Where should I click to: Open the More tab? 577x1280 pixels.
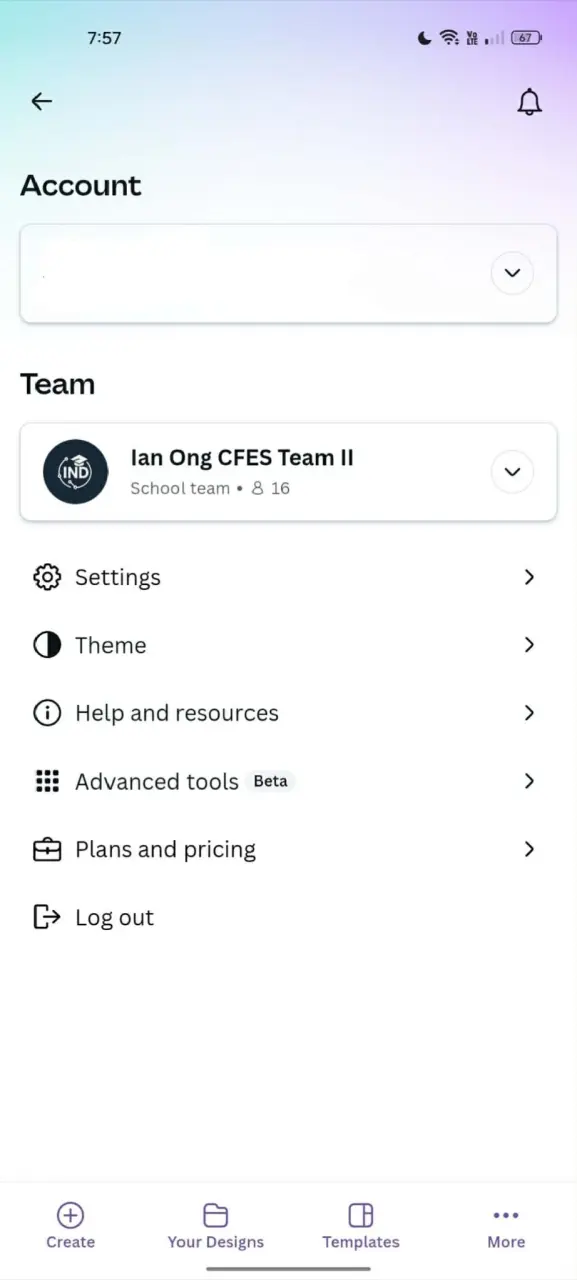(506, 1226)
